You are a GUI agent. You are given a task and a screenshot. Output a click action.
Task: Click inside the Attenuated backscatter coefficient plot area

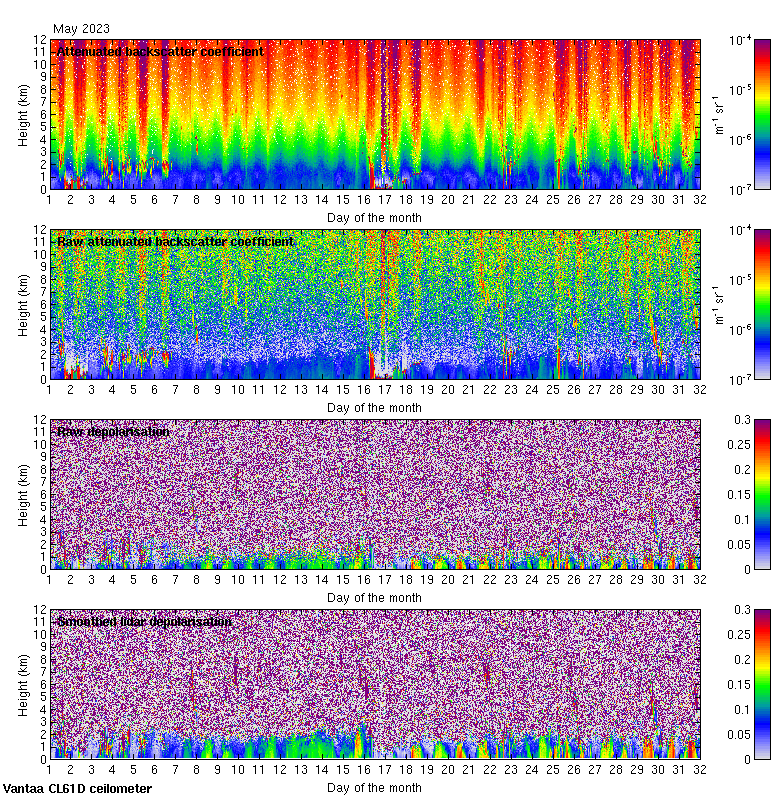coord(375,114)
